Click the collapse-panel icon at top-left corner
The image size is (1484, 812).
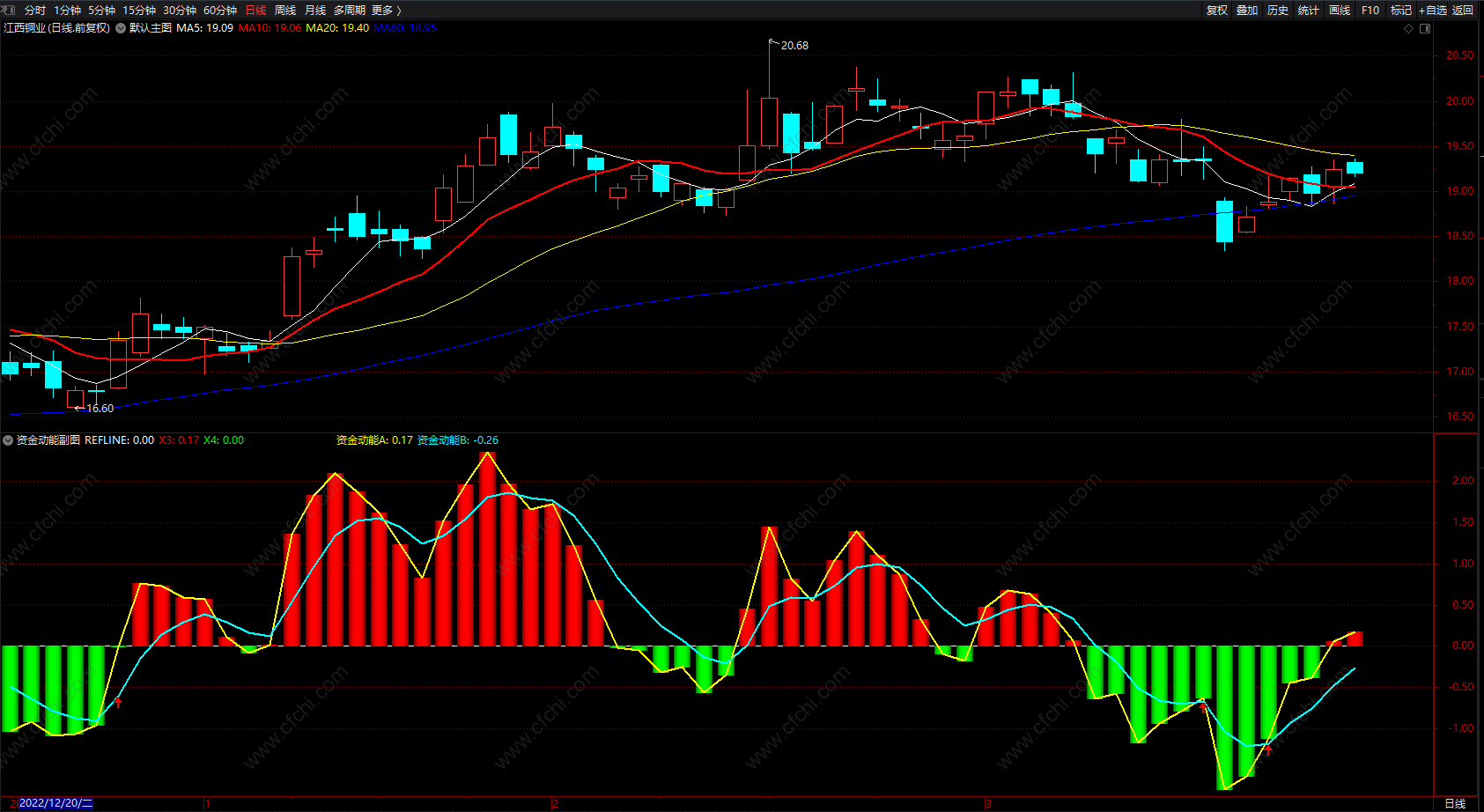[x=10, y=10]
